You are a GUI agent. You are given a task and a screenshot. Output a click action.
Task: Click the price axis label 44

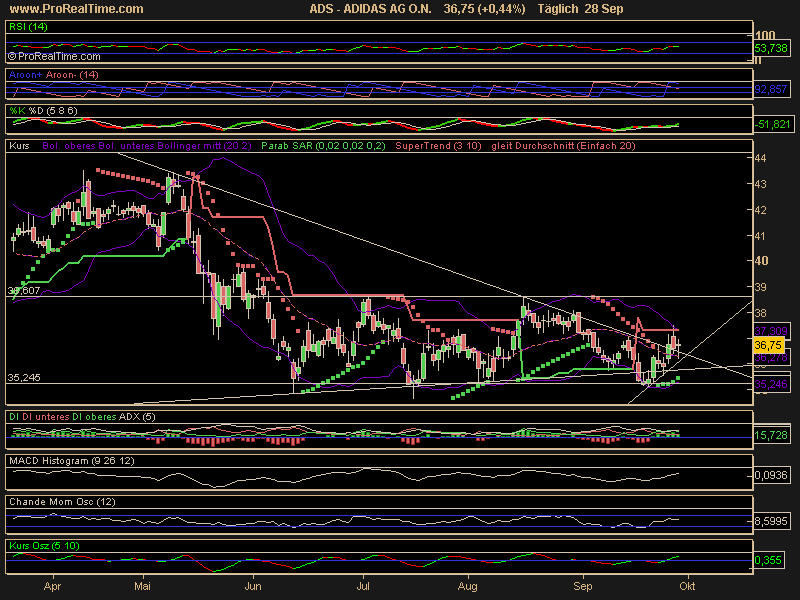click(x=760, y=158)
